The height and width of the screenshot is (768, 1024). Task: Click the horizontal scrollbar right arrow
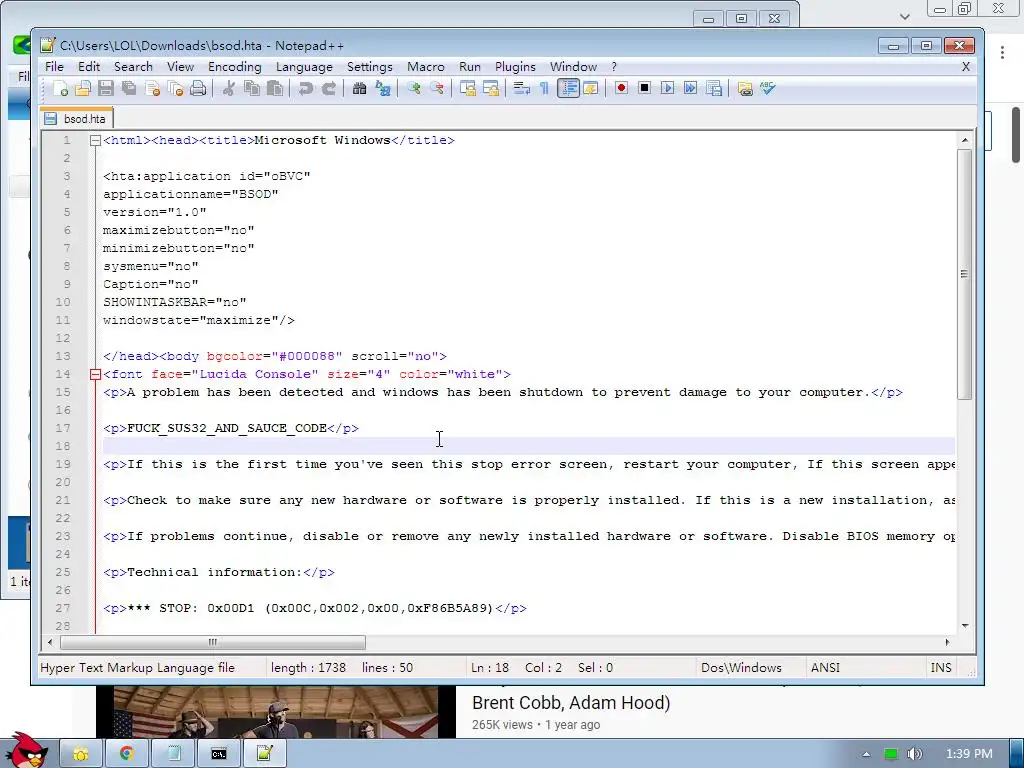948,643
